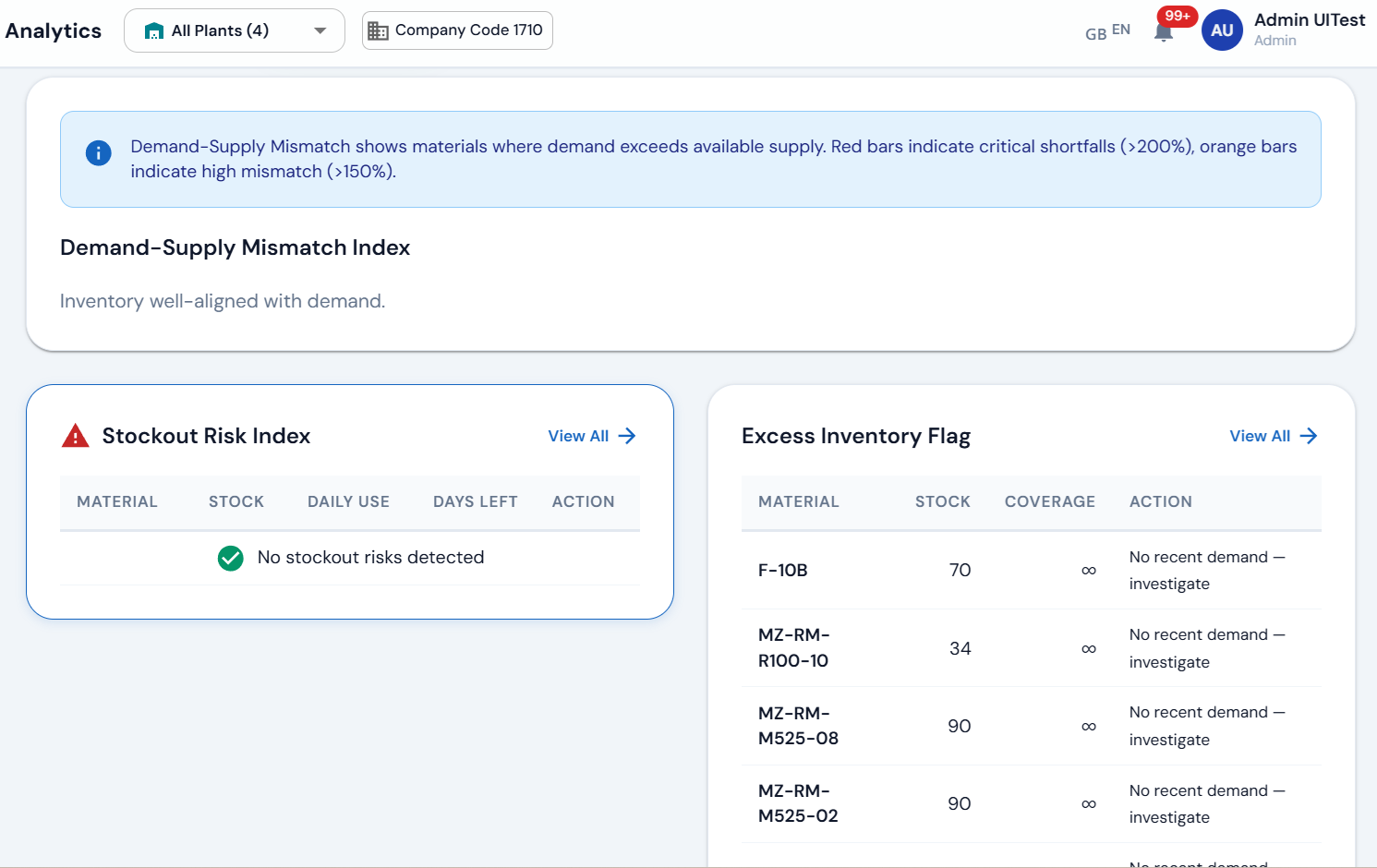Select the Company Code 1710 button
Screen dimensions: 1377x868
(x=458, y=30)
